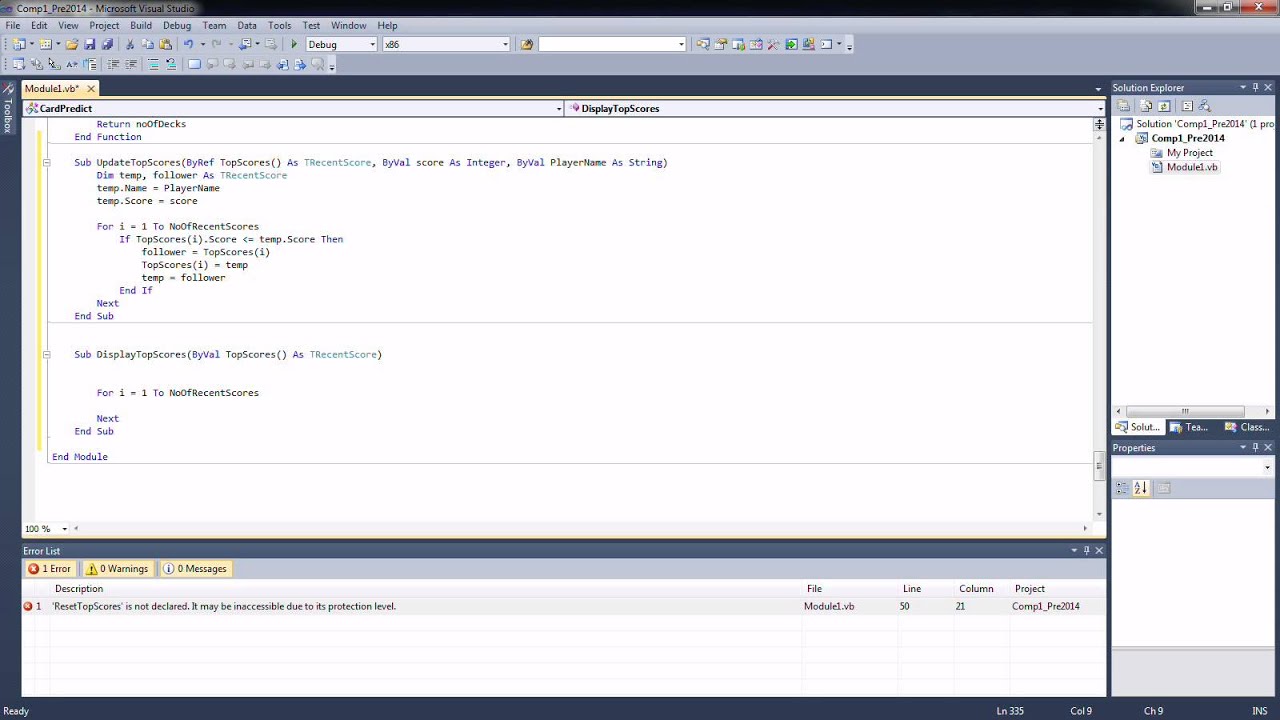Open the x86 platform dropdown
Viewport: 1280px width, 720px height.
pyautogui.click(x=505, y=44)
